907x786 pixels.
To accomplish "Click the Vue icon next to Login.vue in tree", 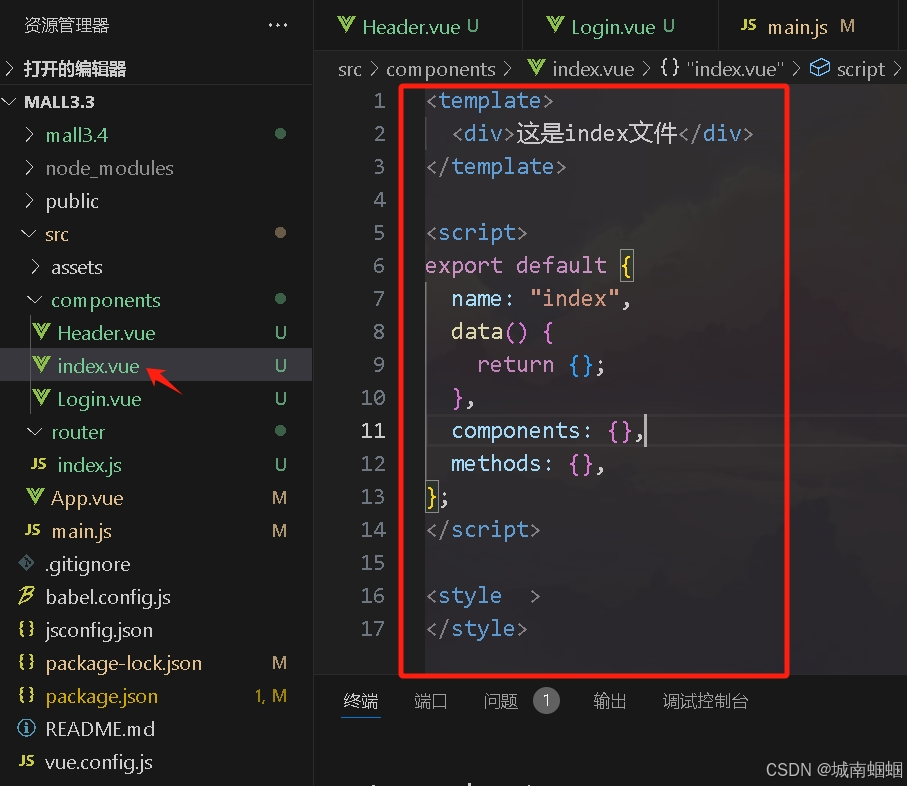I will [x=41, y=398].
